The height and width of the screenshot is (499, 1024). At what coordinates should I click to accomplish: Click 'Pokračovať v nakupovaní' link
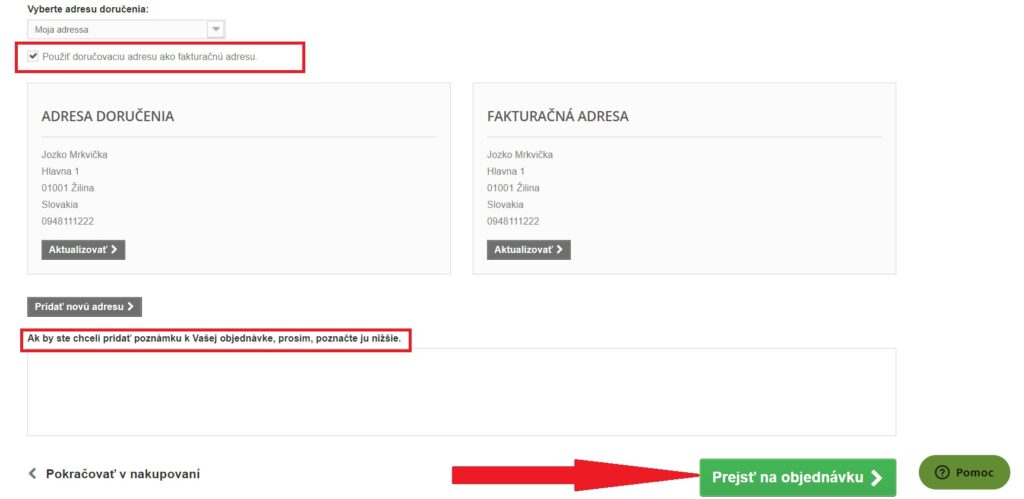tap(123, 474)
